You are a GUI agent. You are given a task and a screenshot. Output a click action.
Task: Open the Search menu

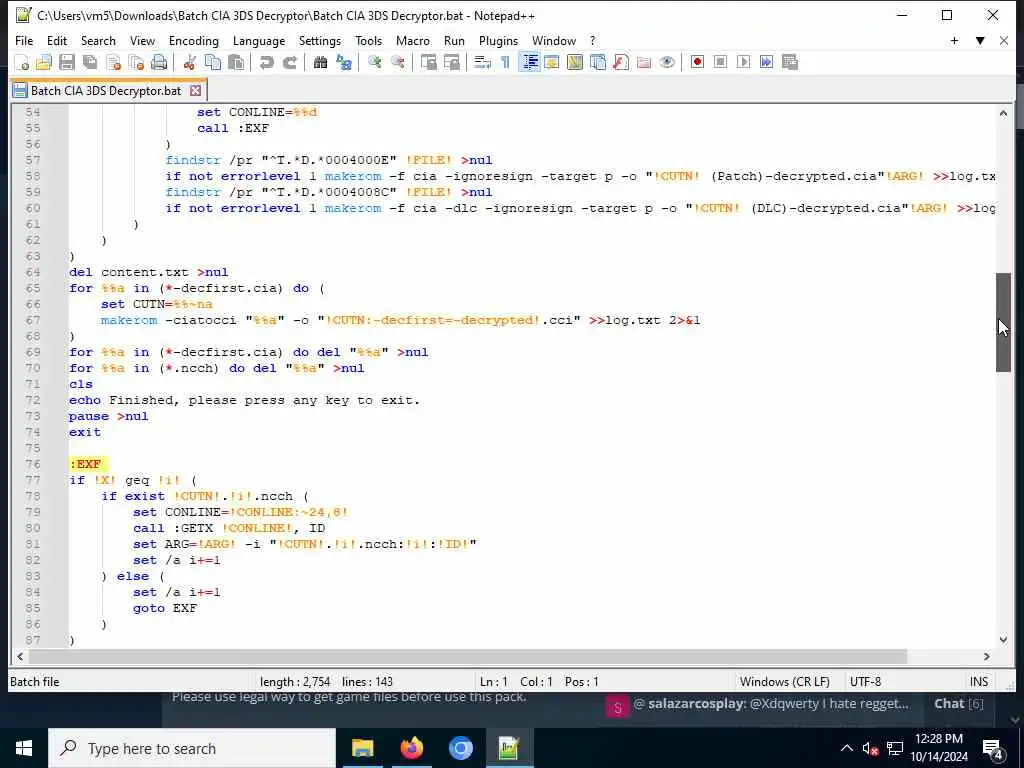click(98, 40)
